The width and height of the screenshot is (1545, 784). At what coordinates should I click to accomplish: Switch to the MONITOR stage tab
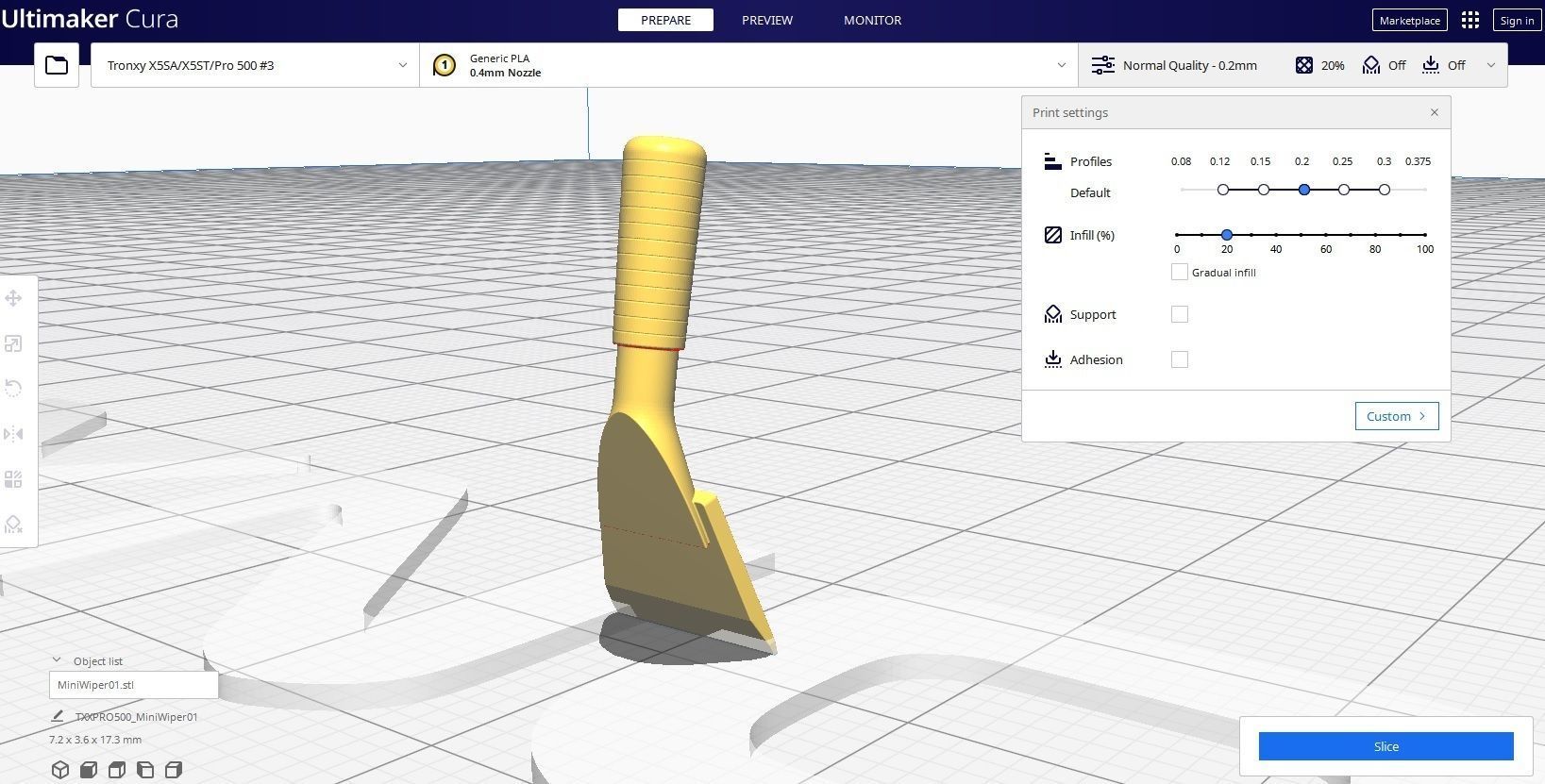[872, 20]
